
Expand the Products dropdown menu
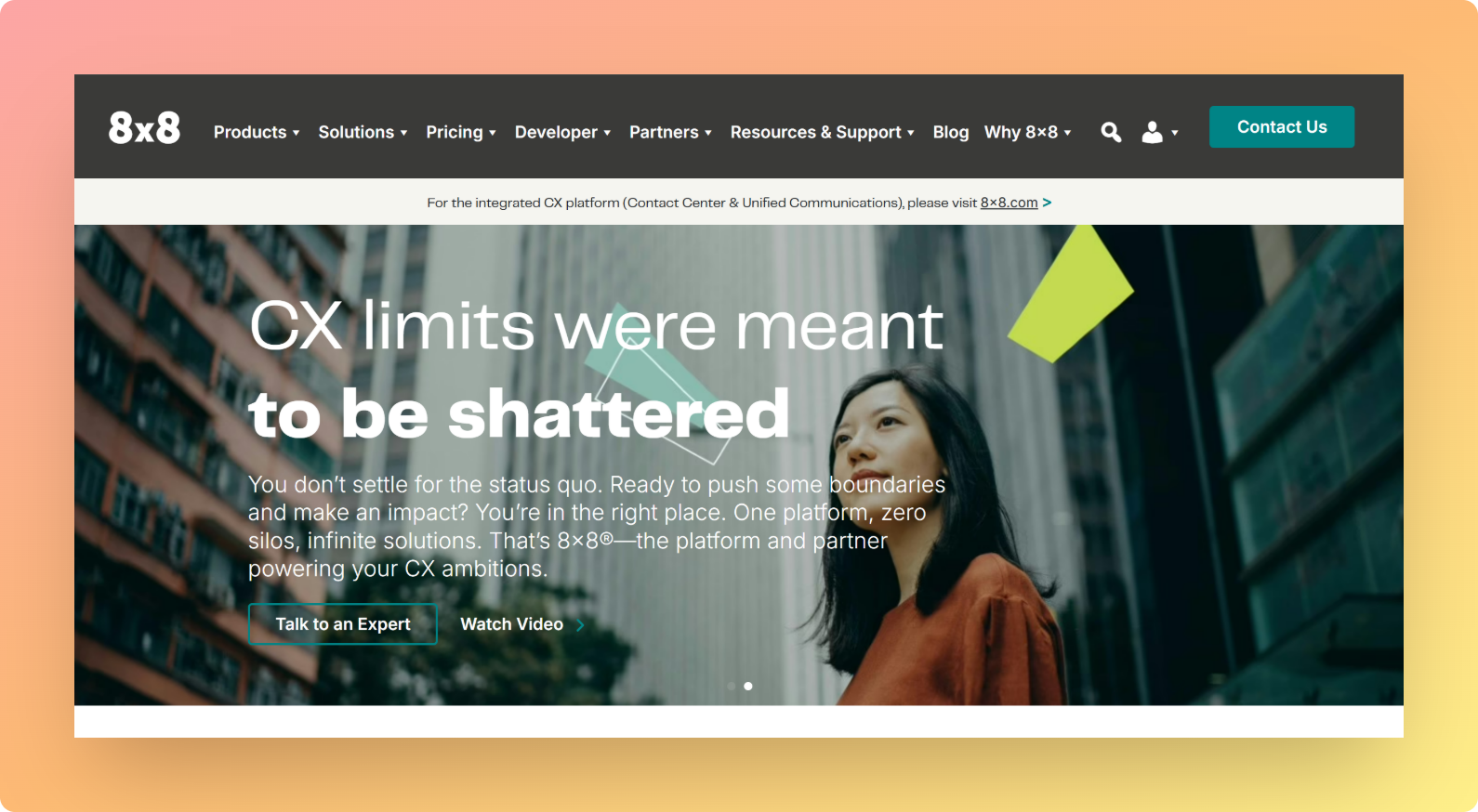click(x=257, y=132)
